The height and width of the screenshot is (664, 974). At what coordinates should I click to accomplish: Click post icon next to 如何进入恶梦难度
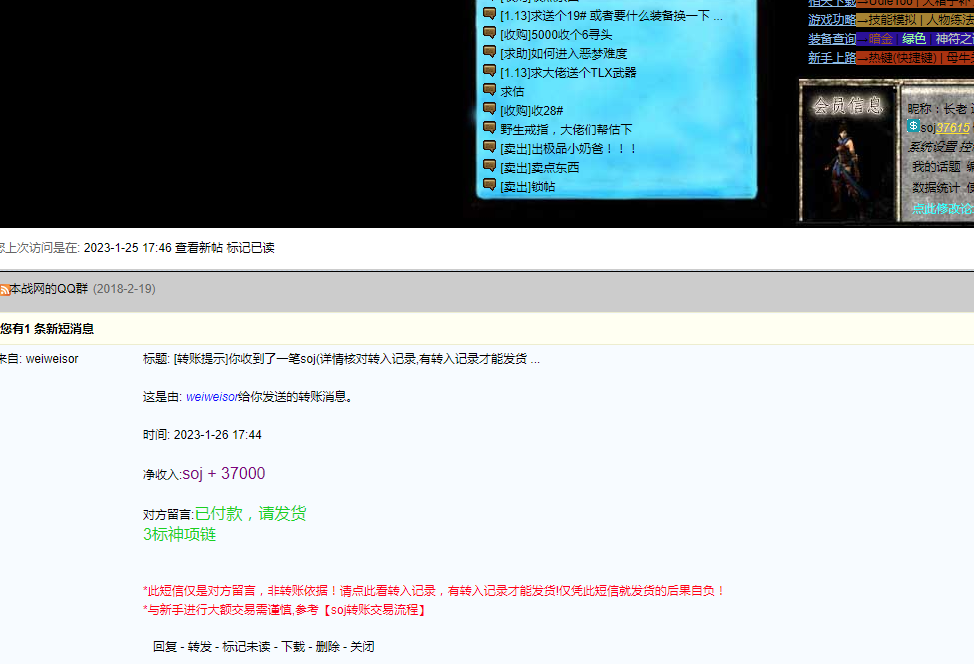tap(489, 53)
